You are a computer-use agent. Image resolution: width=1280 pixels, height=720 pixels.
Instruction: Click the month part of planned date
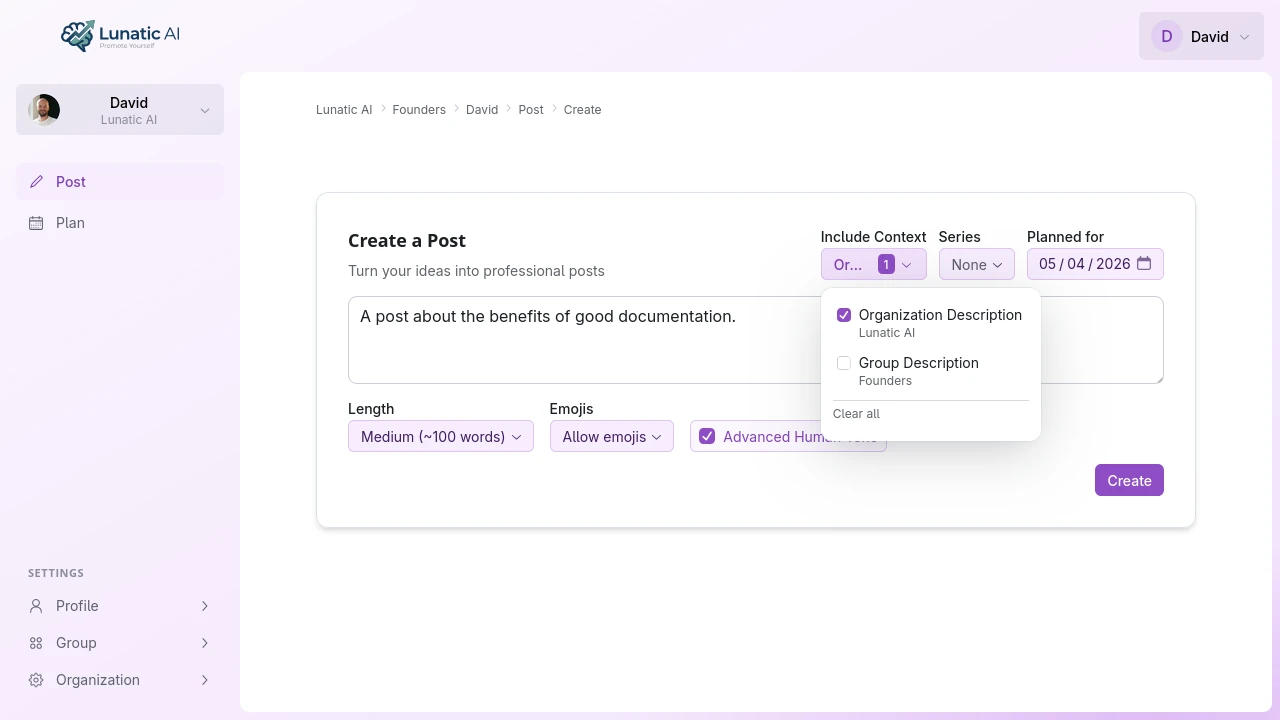[x=1047, y=264]
